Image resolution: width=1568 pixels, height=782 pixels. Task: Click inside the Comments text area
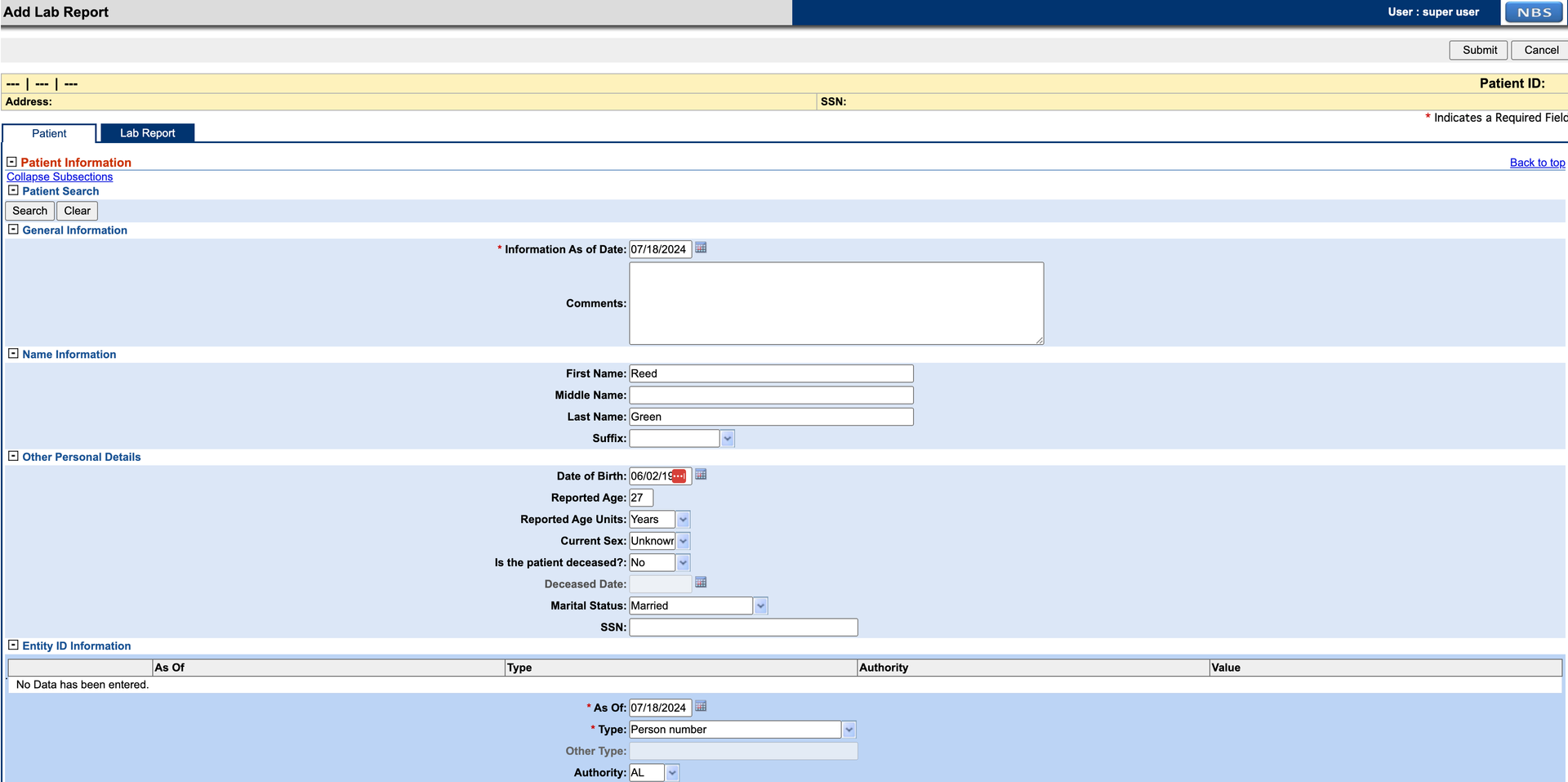pyautogui.click(x=835, y=302)
